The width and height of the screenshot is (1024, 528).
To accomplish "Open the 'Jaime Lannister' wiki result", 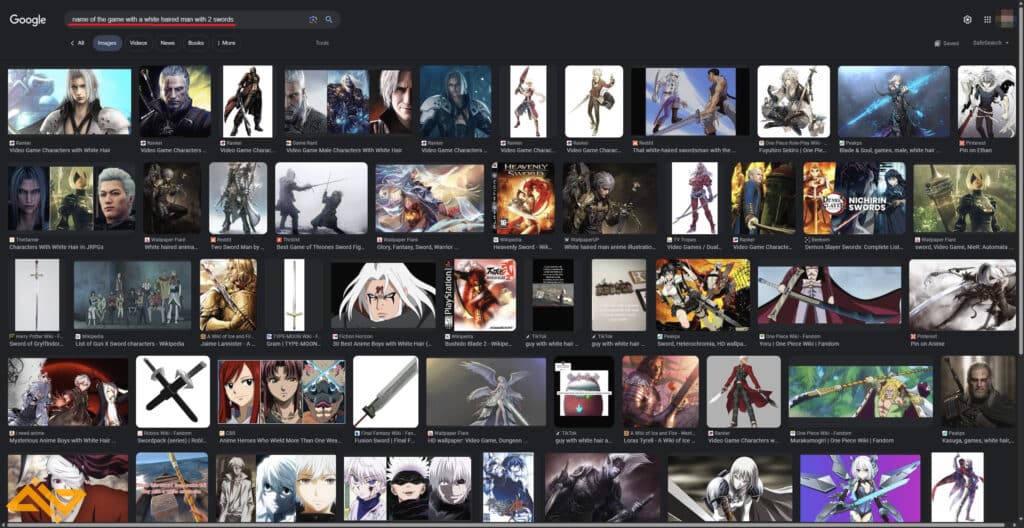I will (x=228, y=344).
